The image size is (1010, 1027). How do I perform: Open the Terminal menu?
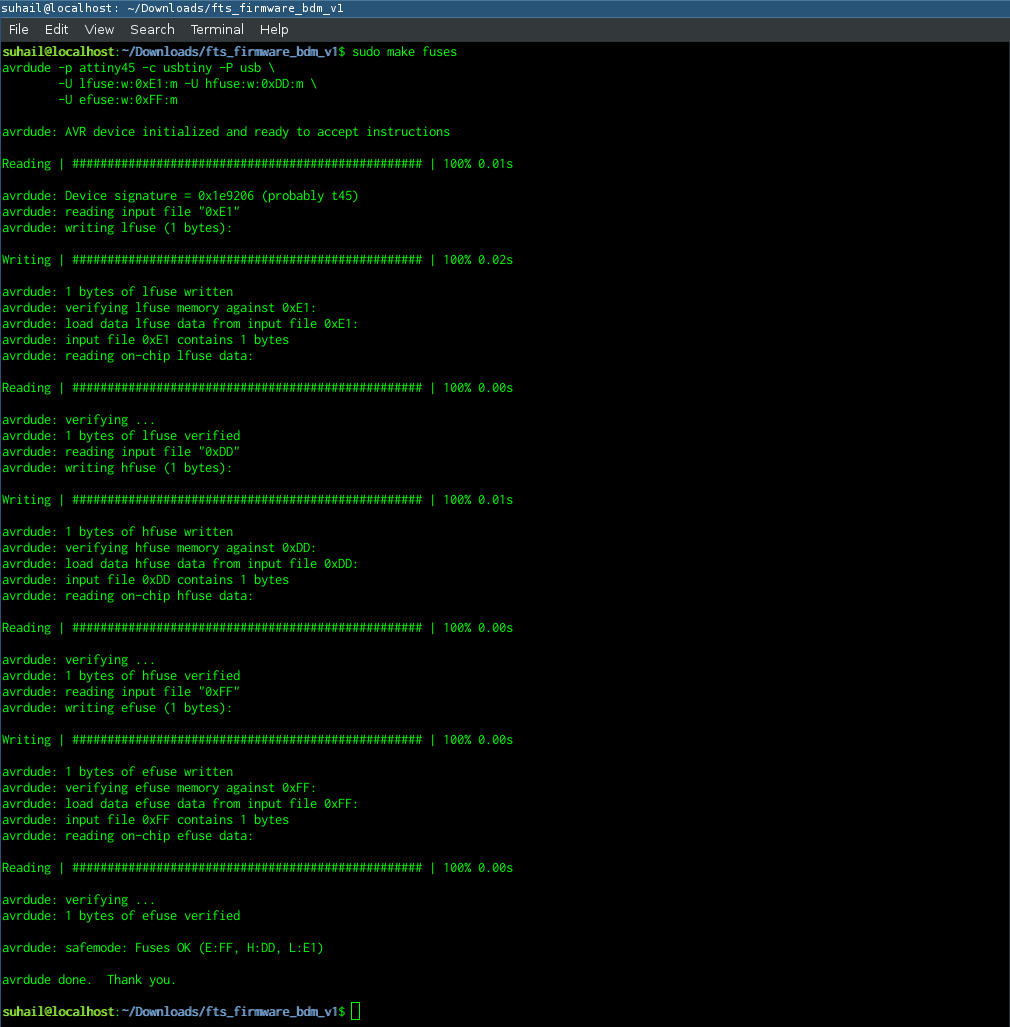(217, 29)
